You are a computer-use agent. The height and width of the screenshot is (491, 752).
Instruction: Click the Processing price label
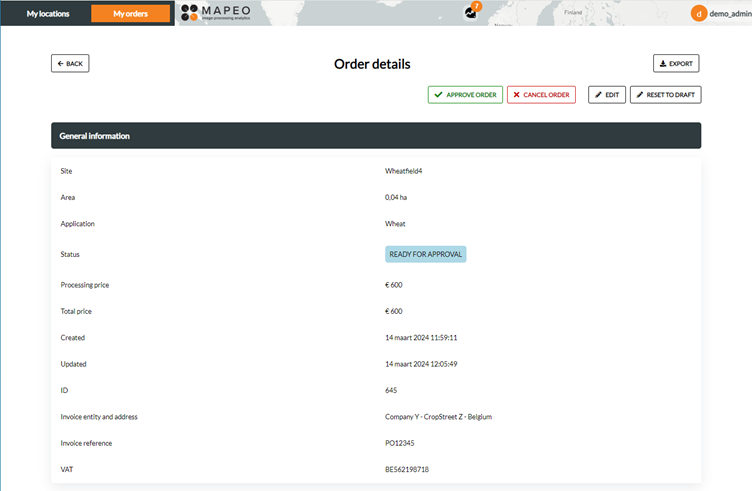click(85, 285)
